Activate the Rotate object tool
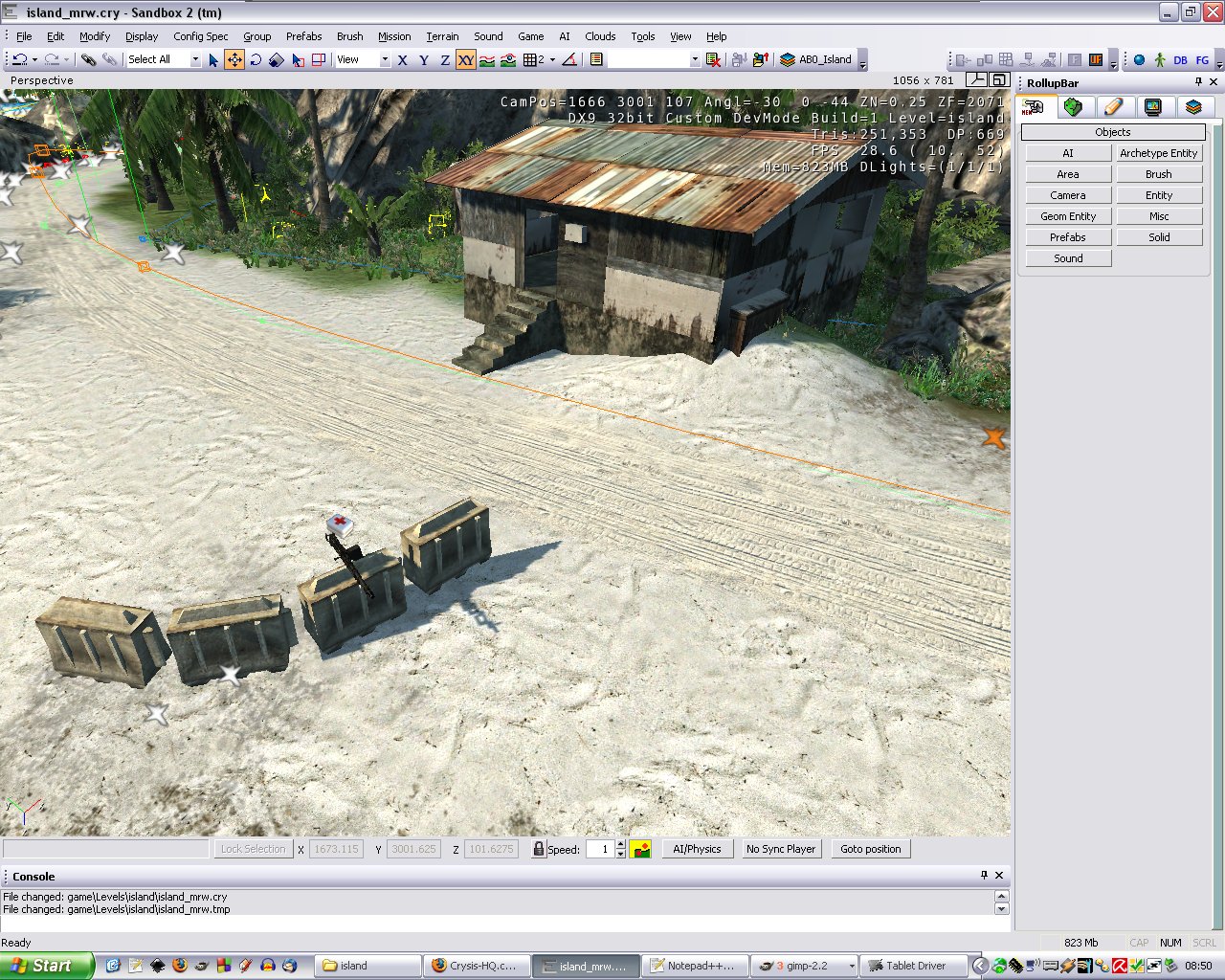Image resolution: width=1225 pixels, height=980 pixels. [x=256, y=59]
